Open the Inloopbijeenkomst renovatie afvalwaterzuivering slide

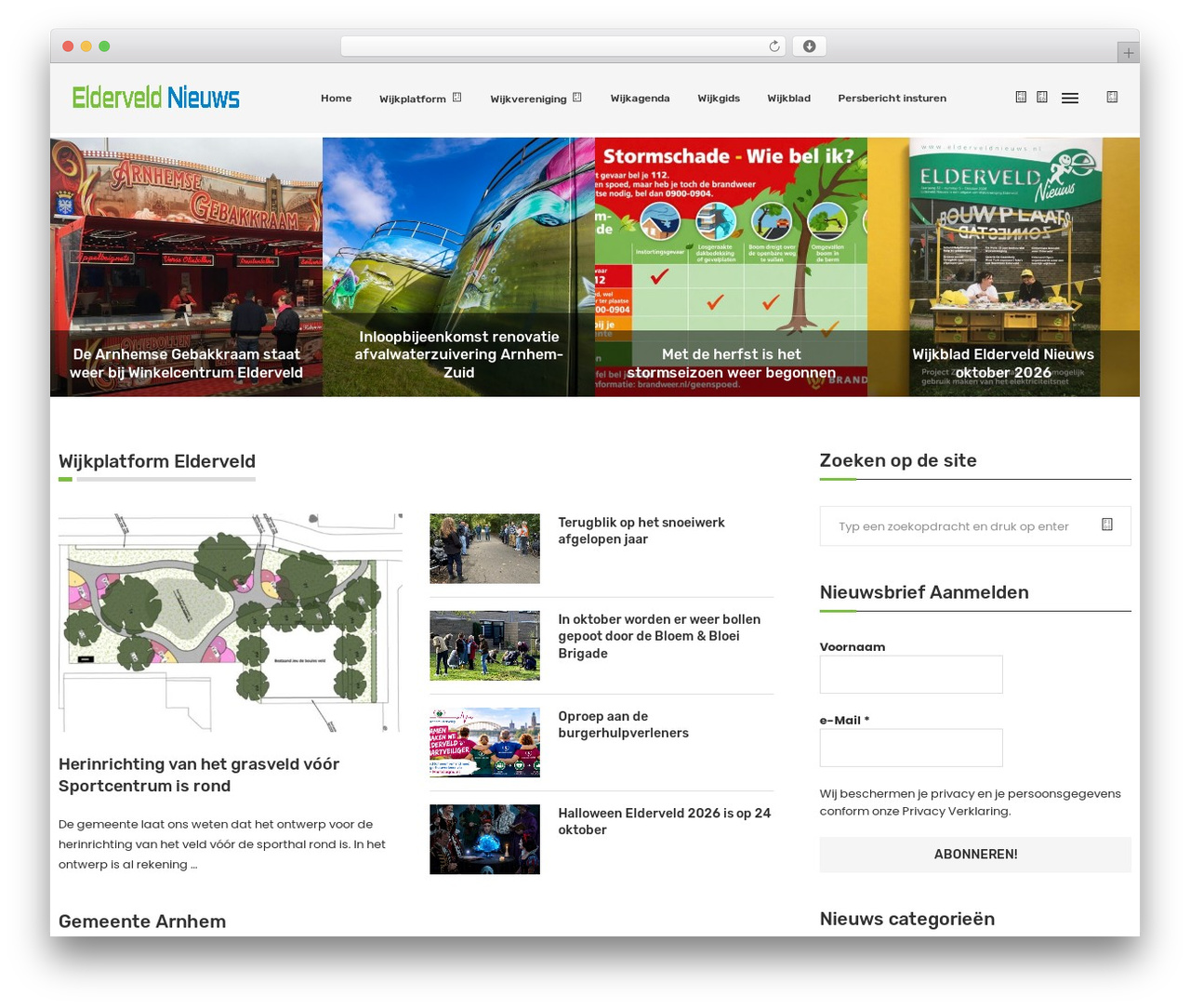point(458,267)
